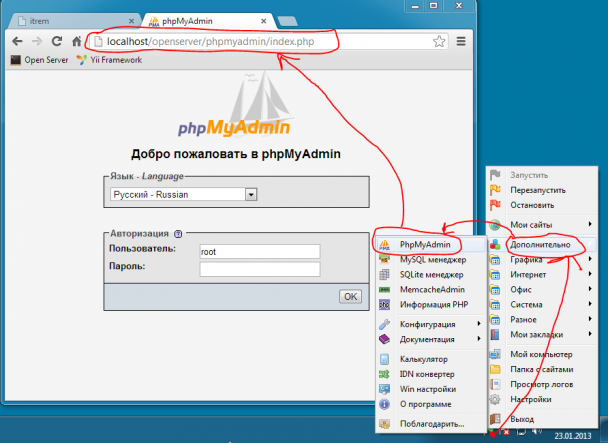Screen dimensions: 608x443
Task: Open Папка с сайтами
Action: (x=542, y=369)
